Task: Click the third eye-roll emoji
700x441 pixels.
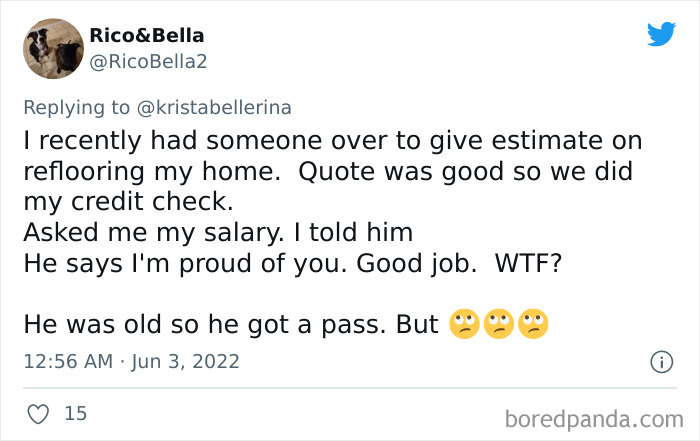Action: pyautogui.click(x=533, y=324)
